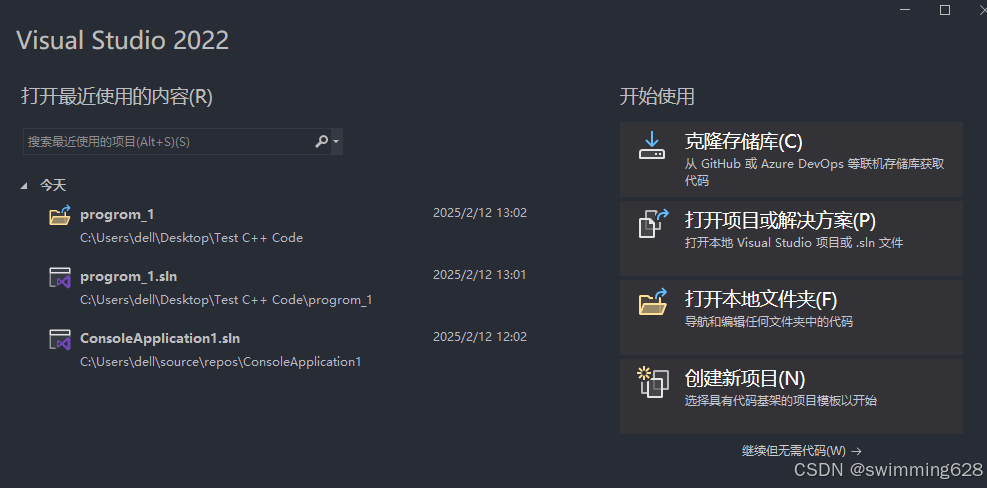
Task: Collapse the 今天 group triangle
Action: click(24, 185)
